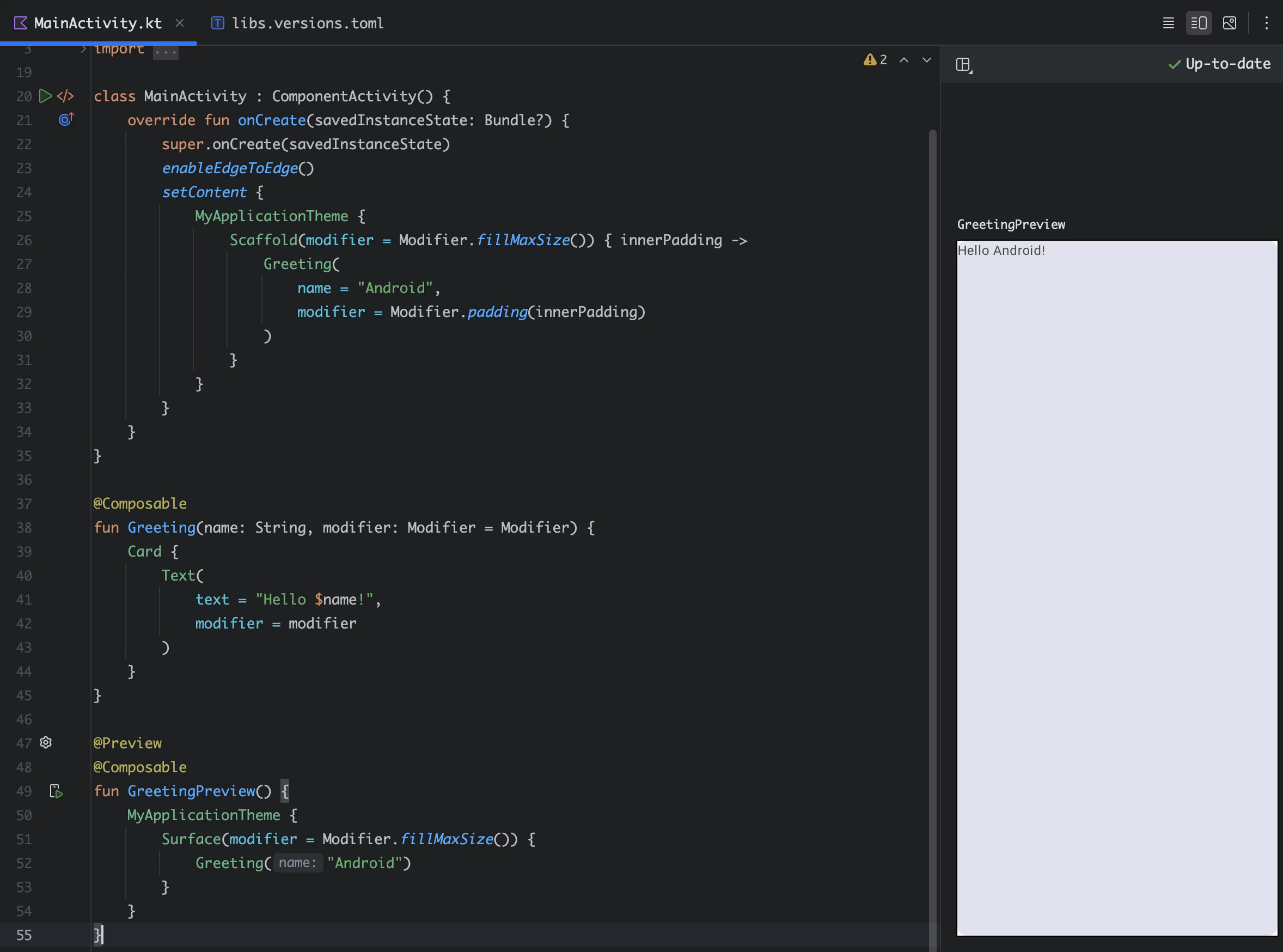This screenshot has height=952, width=1283.
Task: Click the fillMaxSize call in the Scaffold line
Action: click(523, 240)
